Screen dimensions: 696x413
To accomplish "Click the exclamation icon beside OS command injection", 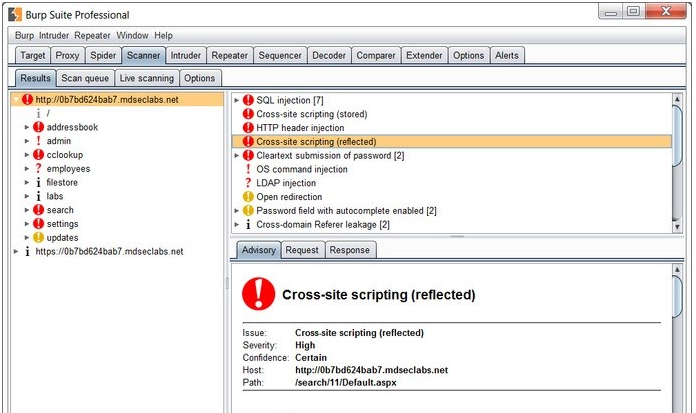I will pos(248,169).
